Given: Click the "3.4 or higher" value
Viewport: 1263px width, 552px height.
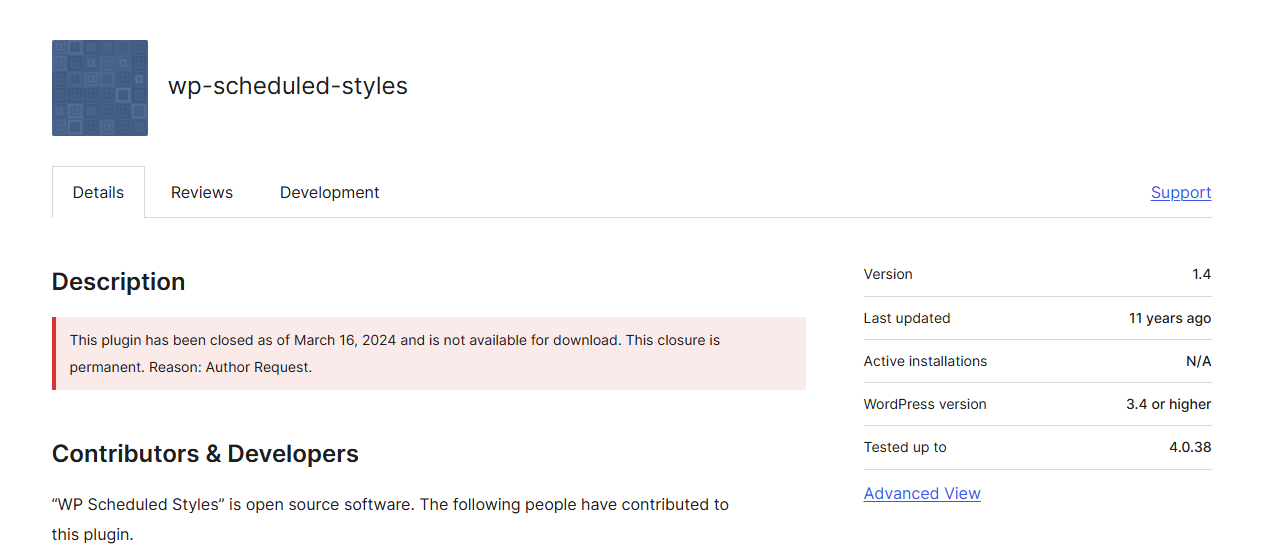Looking at the screenshot, I should click(x=1168, y=404).
